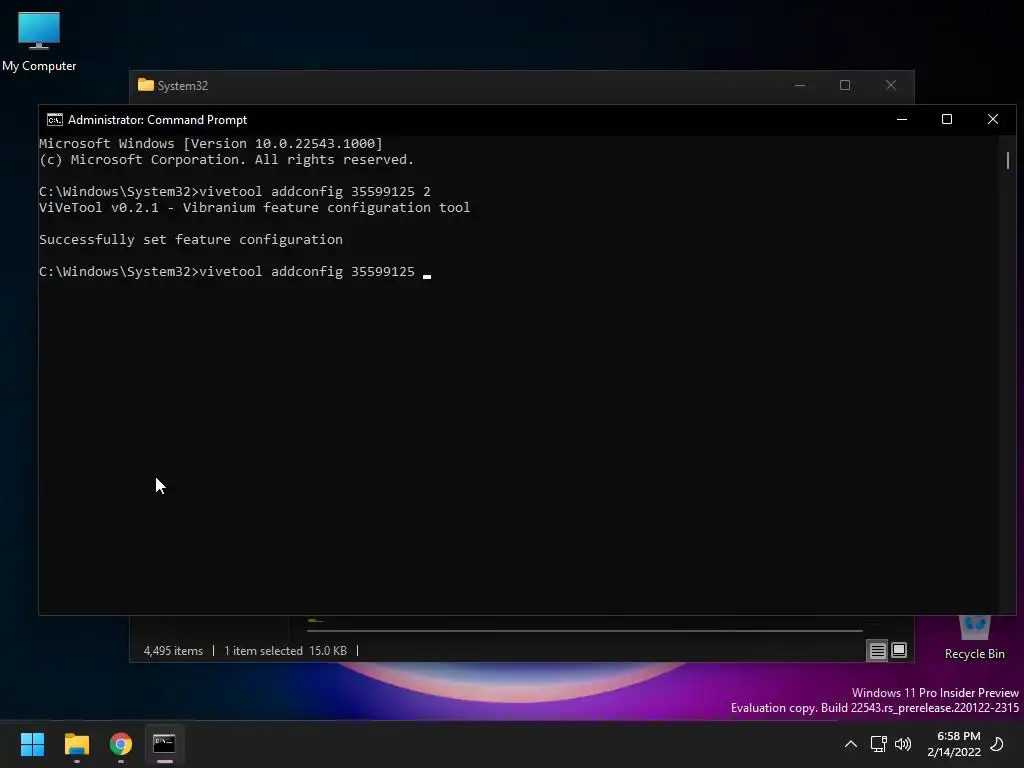This screenshot has width=1024, height=768.
Task: Open the network status tray icon
Action: coord(878,744)
